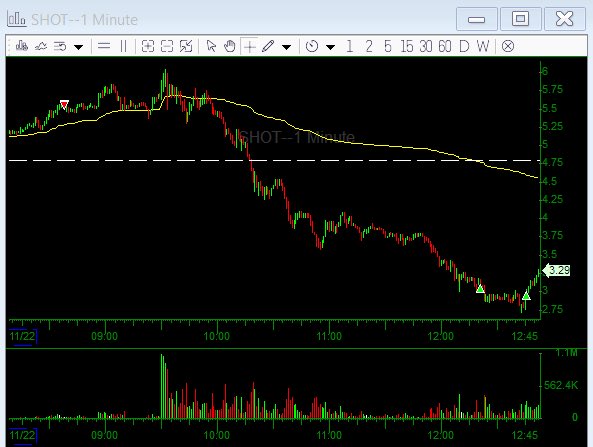This screenshot has height=447, width=593.
Task: Click the 12:45 label on price time axis
Action: (525, 336)
